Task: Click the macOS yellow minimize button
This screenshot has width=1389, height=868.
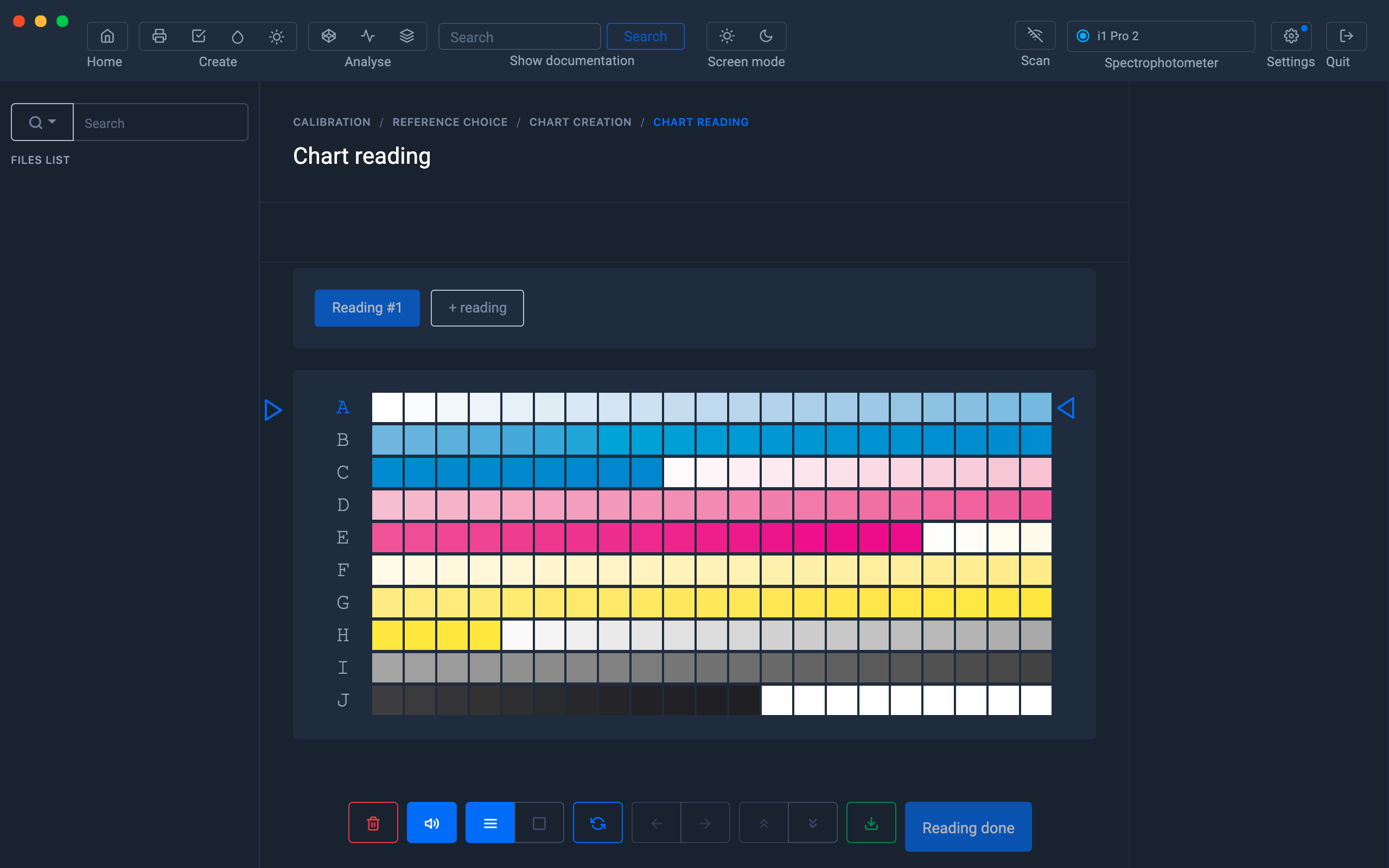Action: (41, 21)
